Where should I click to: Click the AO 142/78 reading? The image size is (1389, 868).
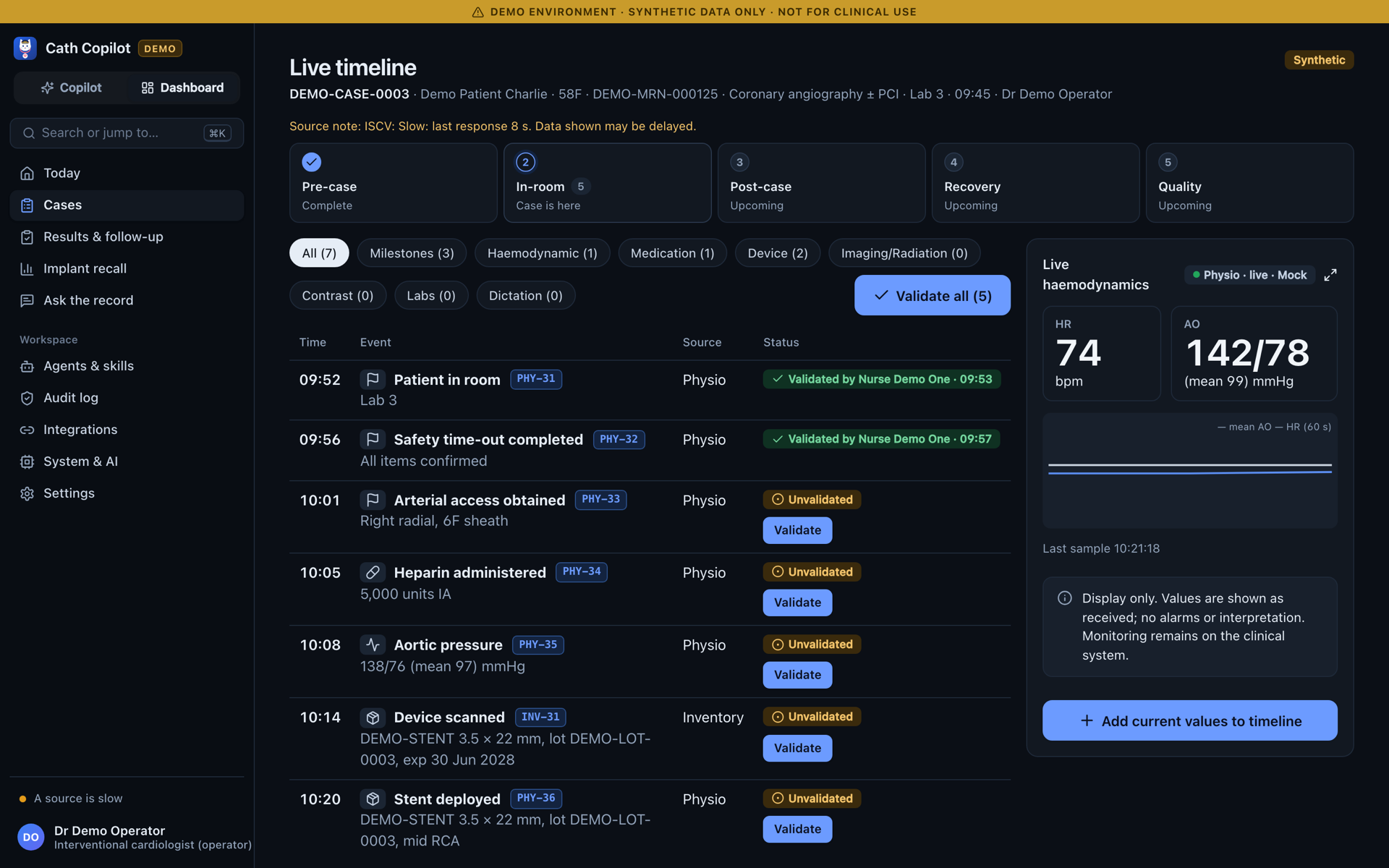click(1254, 353)
